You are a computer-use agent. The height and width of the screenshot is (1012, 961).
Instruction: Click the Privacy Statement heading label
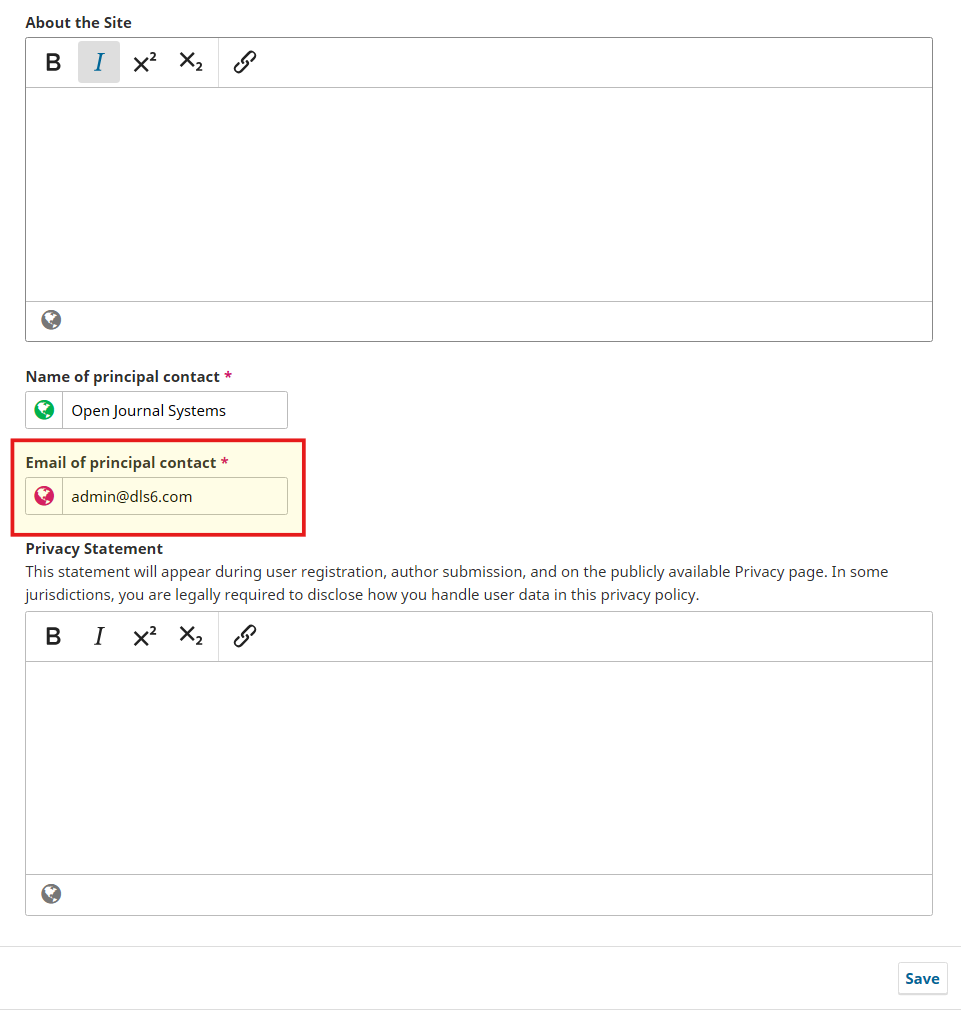coord(94,548)
